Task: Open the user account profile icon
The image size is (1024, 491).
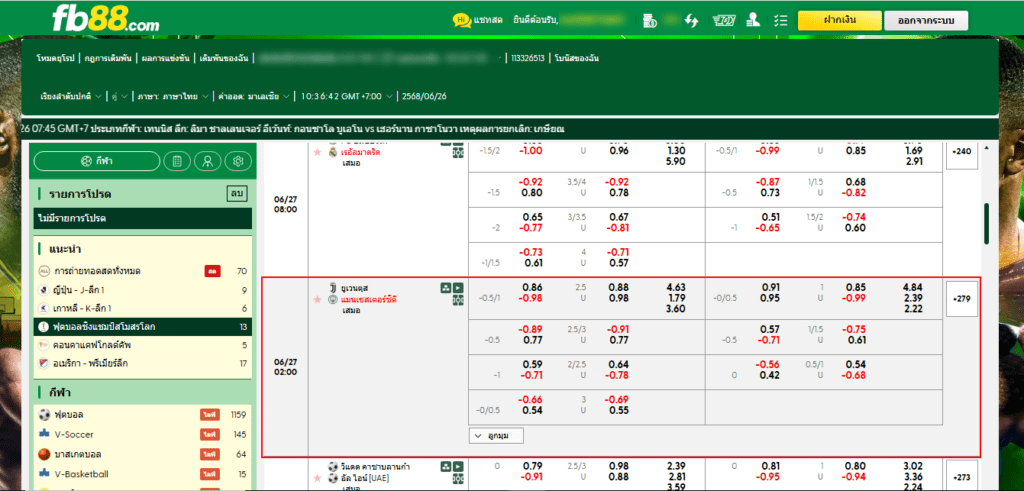Action: click(x=753, y=20)
